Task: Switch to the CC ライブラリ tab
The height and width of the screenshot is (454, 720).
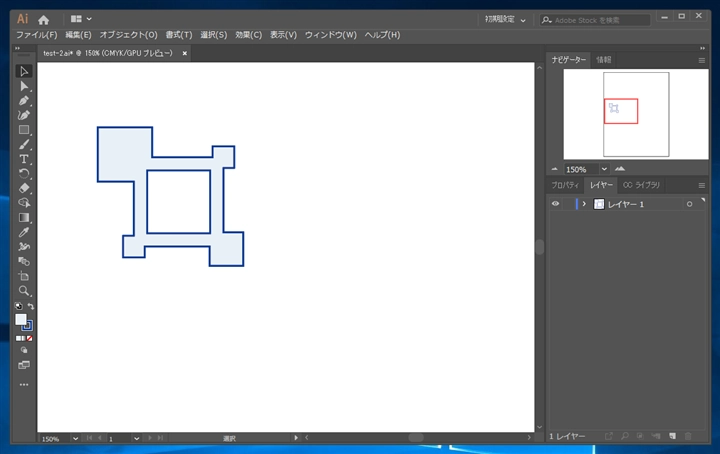Action: tap(641, 185)
